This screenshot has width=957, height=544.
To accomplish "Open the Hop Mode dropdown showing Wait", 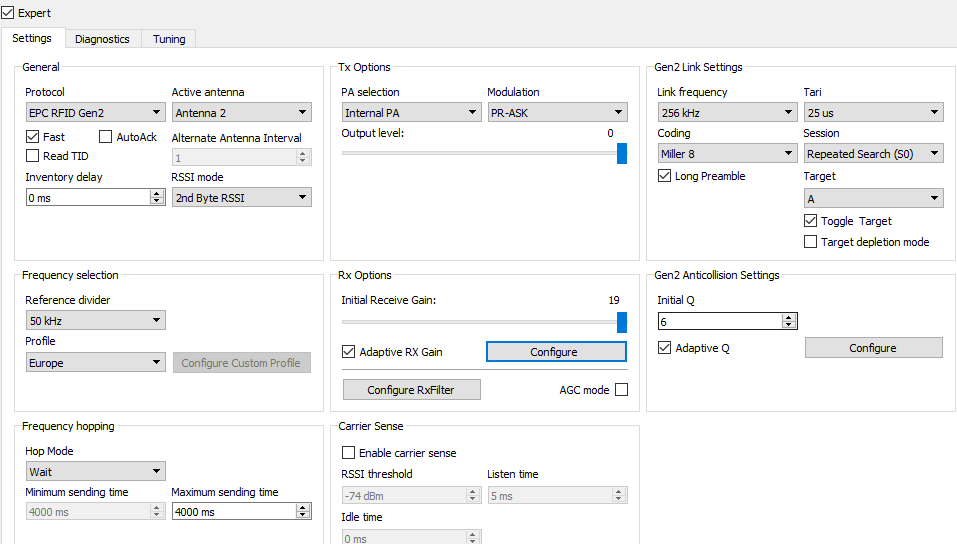I will [x=96, y=471].
